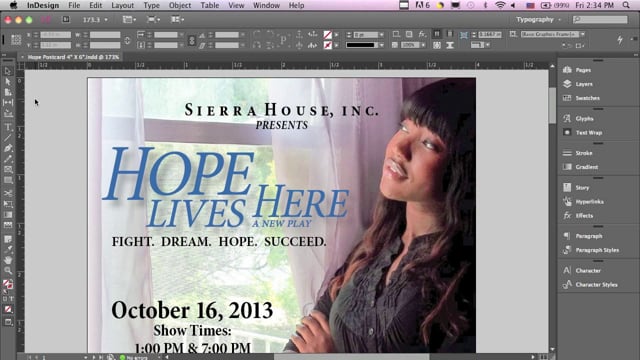Image resolution: width=640 pixels, height=360 pixels.
Task: Open the zoom level 173.3 dropdown
Action: pos(96,20)
